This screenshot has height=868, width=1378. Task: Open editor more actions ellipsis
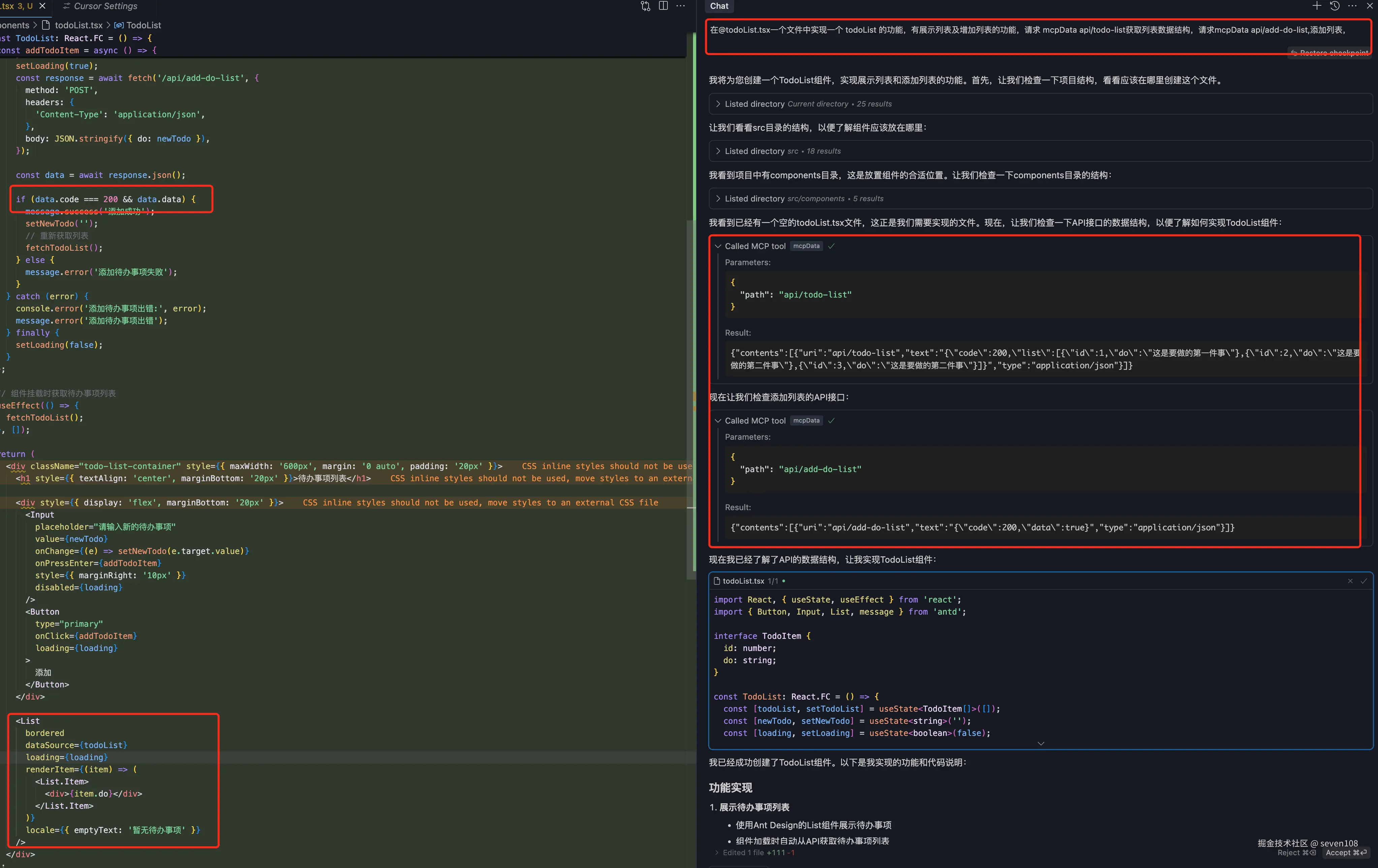681,6
